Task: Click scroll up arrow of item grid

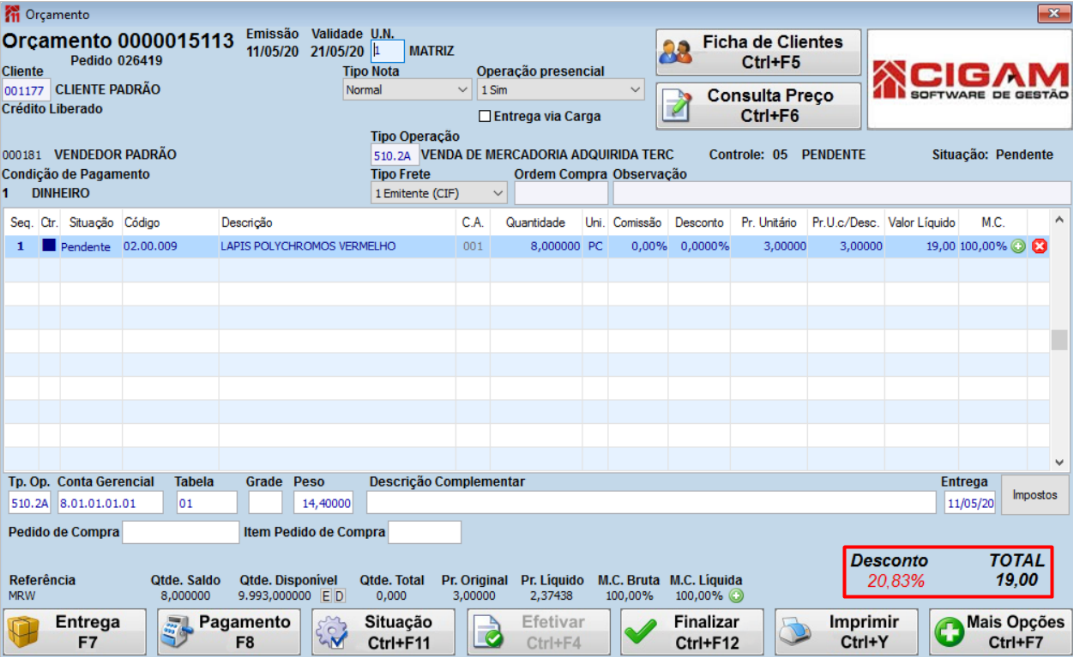Action: click(x=1059, y=220)
